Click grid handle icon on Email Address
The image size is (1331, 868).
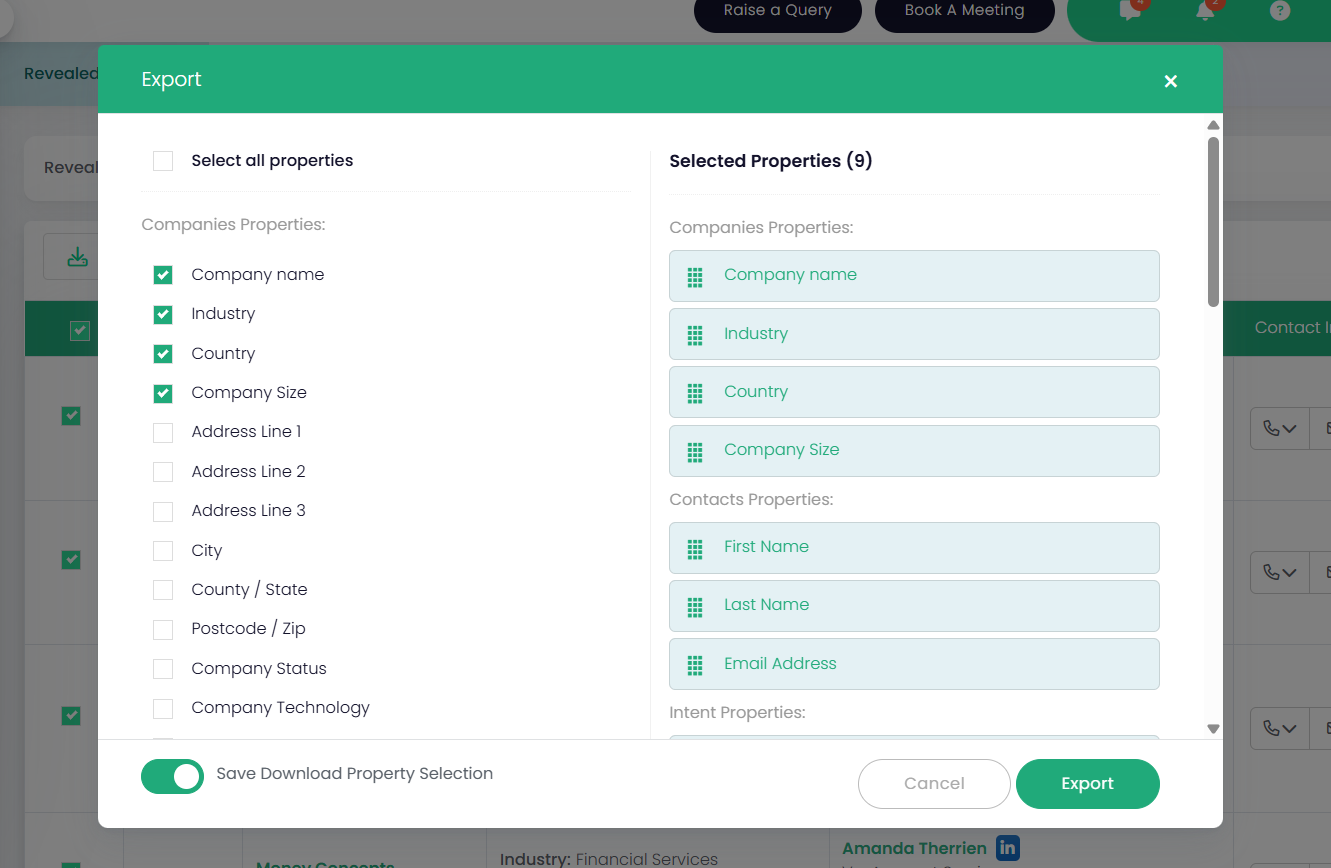pyautogui.click(x=695, y=664)
